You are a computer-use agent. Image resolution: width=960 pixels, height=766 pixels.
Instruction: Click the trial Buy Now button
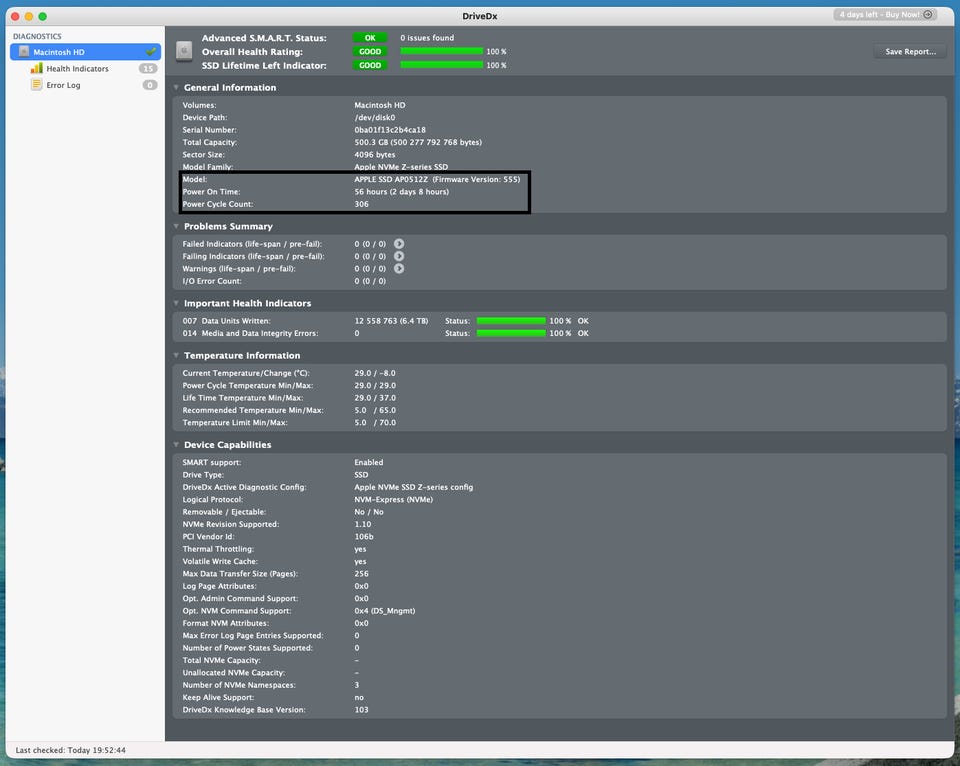pyautogui.click(x=886, y=15)
